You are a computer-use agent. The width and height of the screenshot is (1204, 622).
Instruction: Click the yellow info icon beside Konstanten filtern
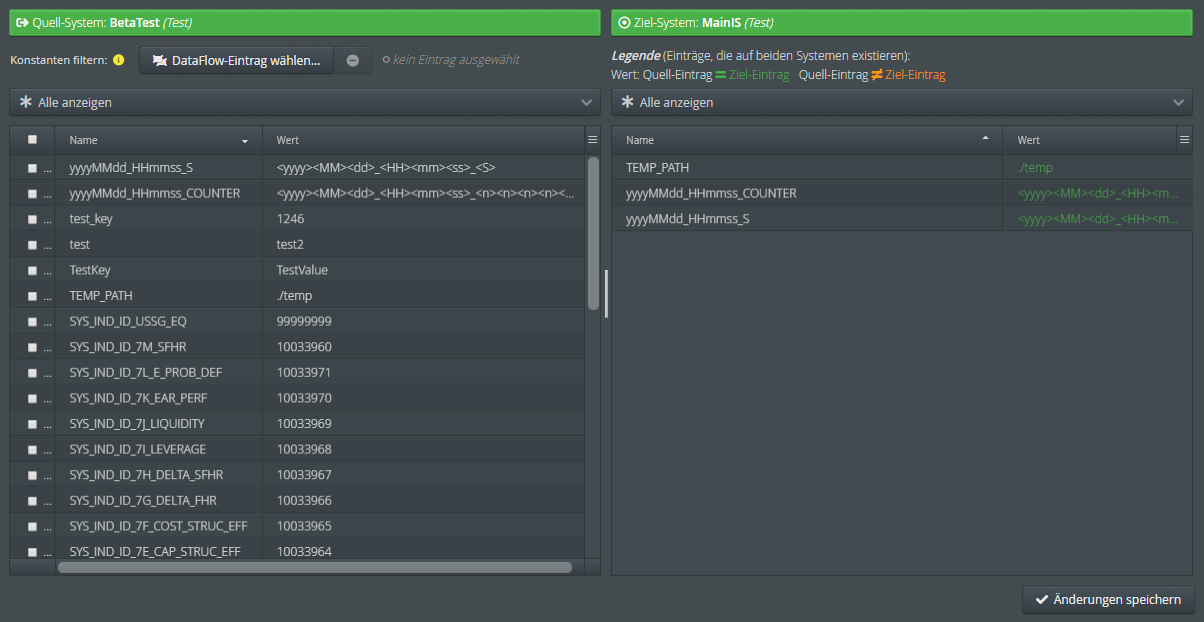[x=119, y=60]
